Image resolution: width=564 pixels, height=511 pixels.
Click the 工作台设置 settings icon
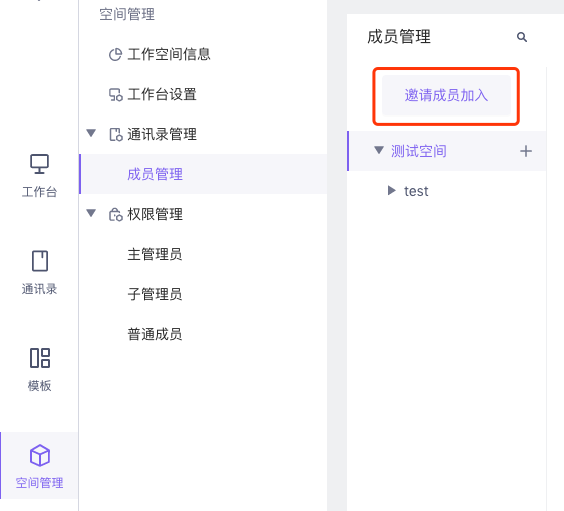(115, 95)
